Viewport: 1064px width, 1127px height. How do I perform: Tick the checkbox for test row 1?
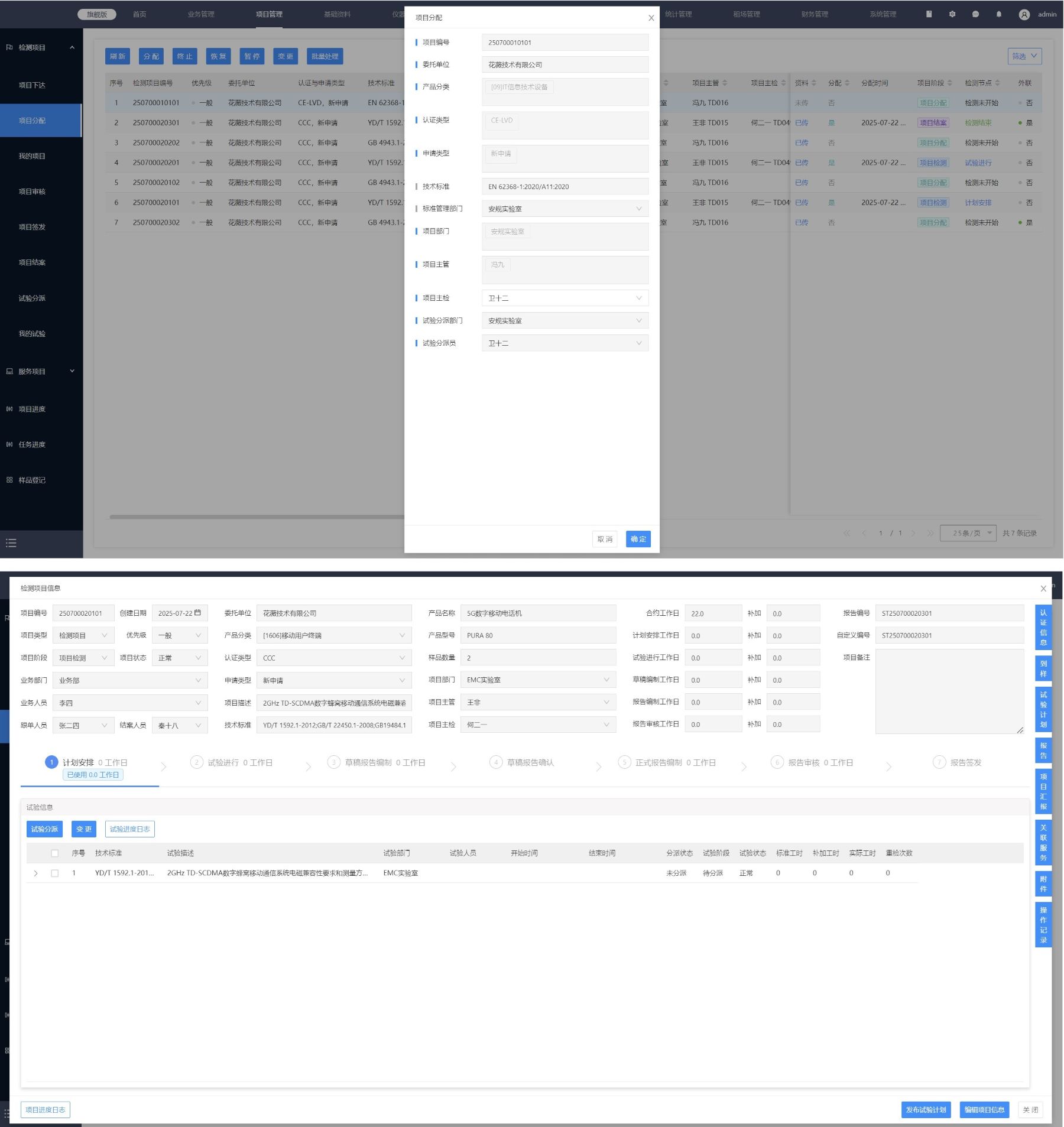pyautogui.click(x=55, y=873)
